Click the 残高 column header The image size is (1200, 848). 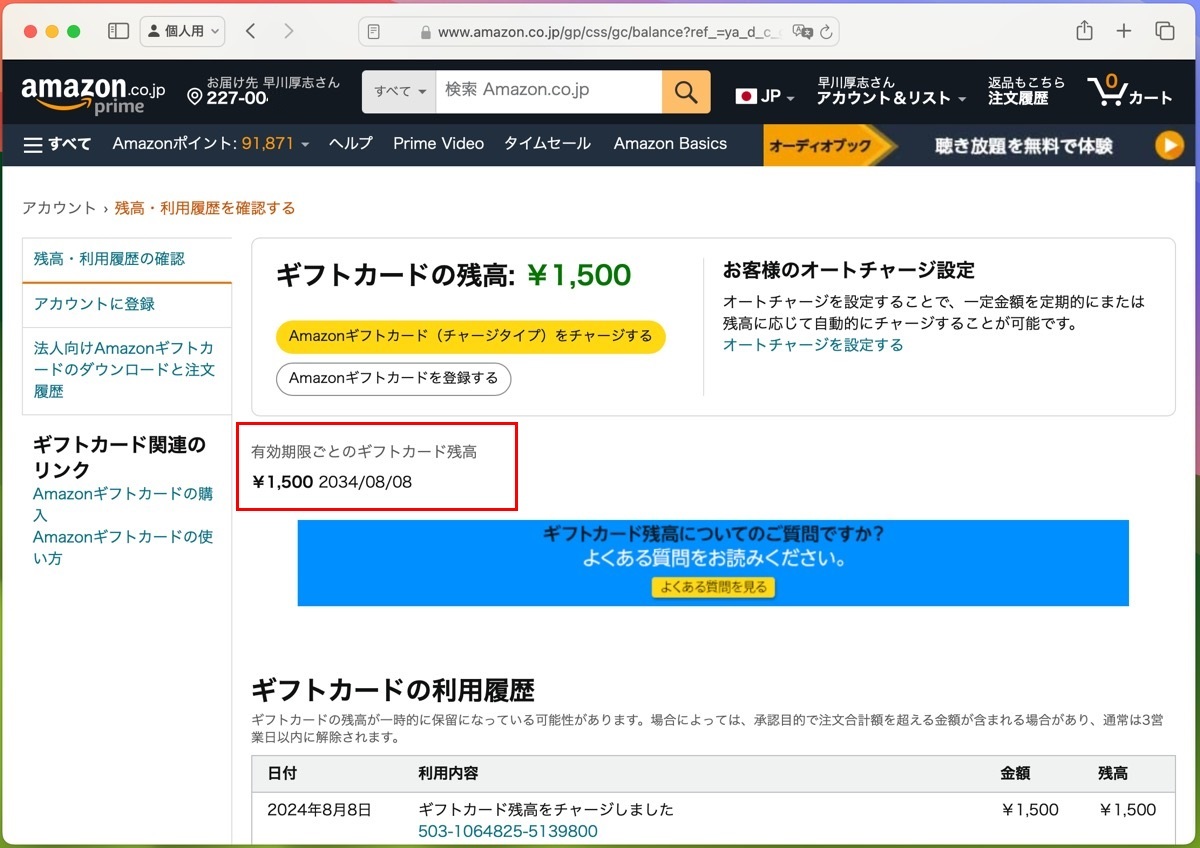point(1114,773)
